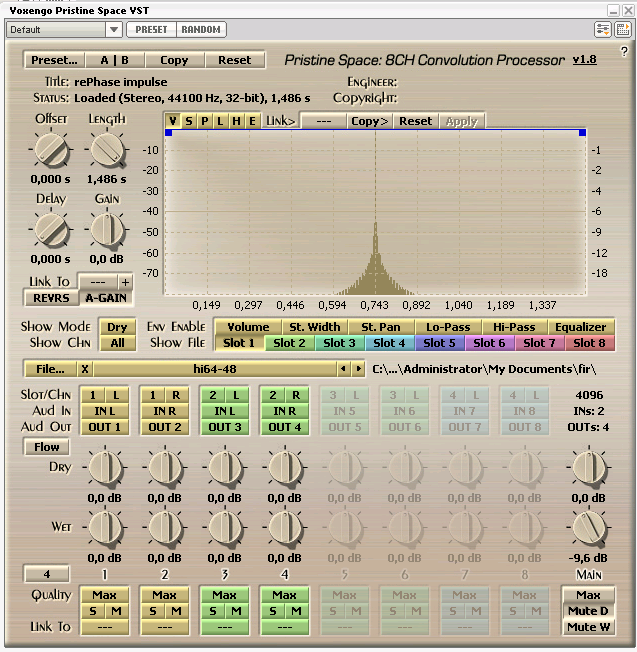Viewport: 637px width, 652px height.
Task: Switch to the Volume envelope tab
Action: [248, 327]
